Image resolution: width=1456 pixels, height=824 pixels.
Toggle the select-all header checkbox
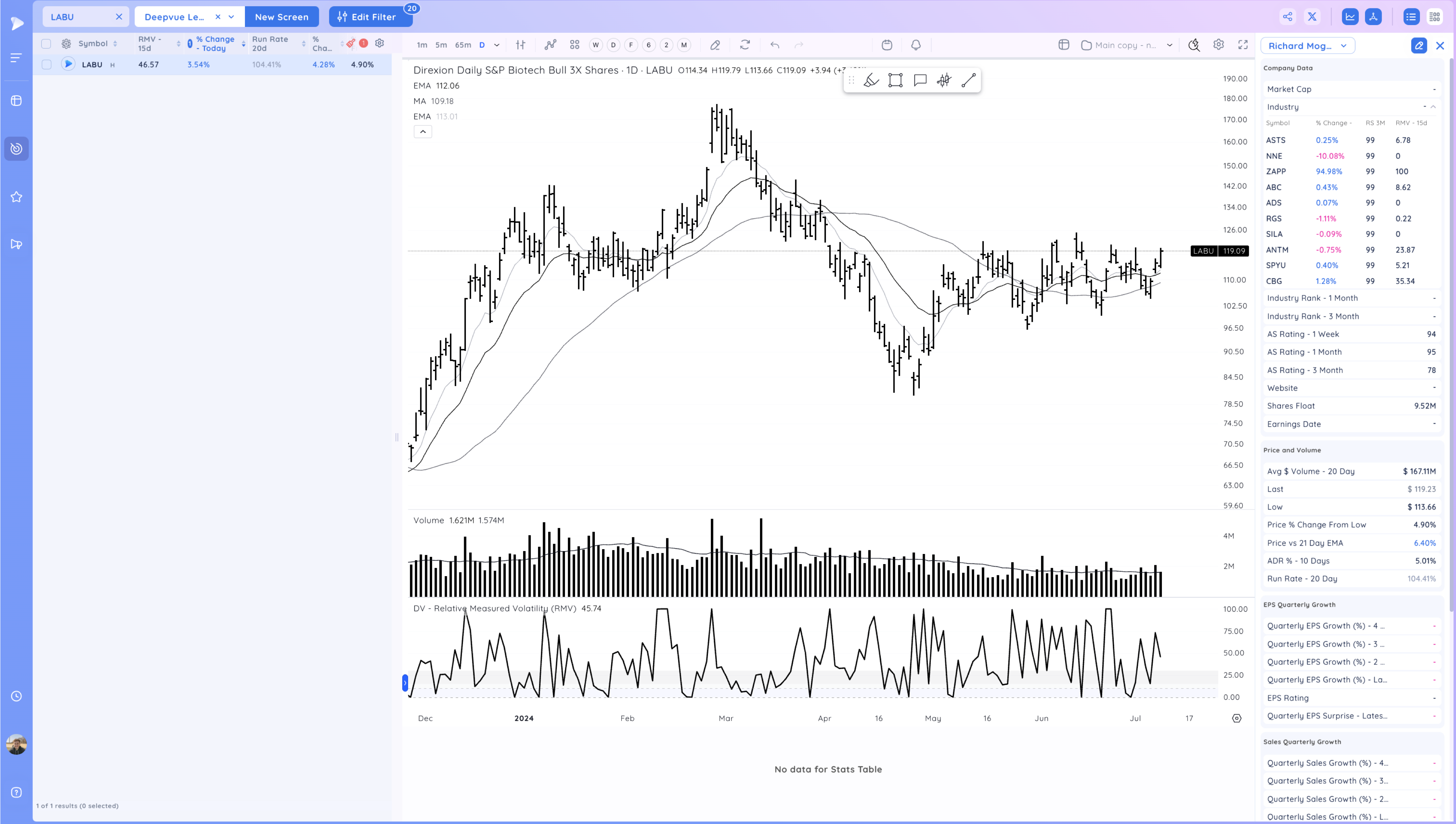46,44
